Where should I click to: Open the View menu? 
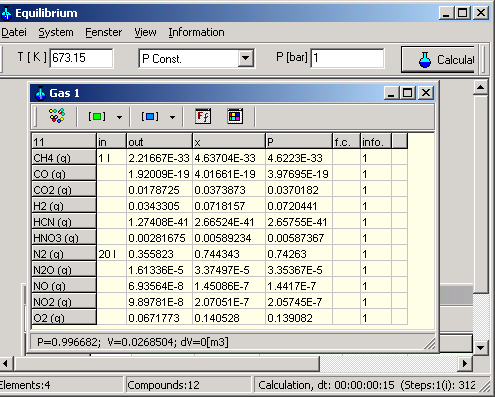[145, 32]
